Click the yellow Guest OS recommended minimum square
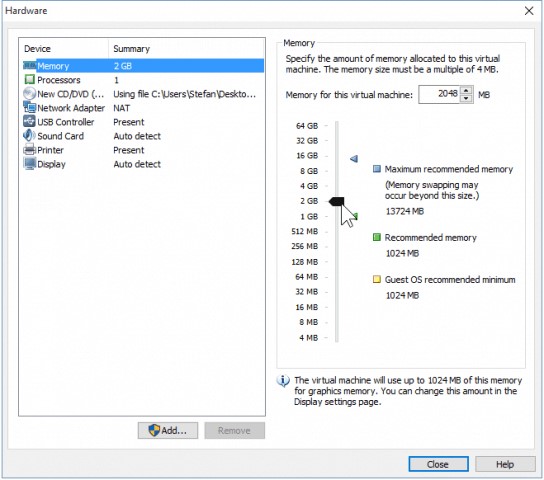This screenshot has height=480, width=544. point(376,279)
